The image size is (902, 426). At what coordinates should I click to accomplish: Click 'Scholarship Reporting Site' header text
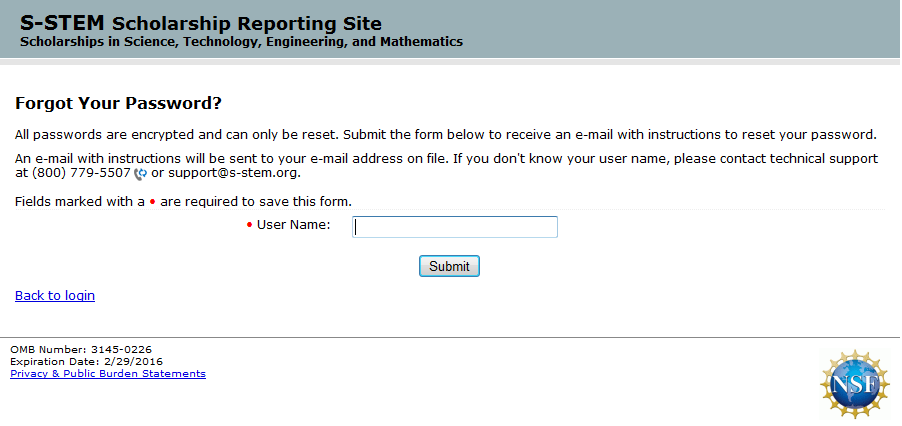coord(247,23)
